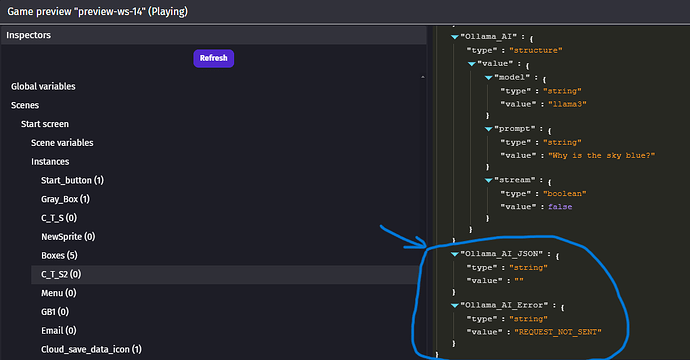Select the Email (0) instance

click(59, 331)
